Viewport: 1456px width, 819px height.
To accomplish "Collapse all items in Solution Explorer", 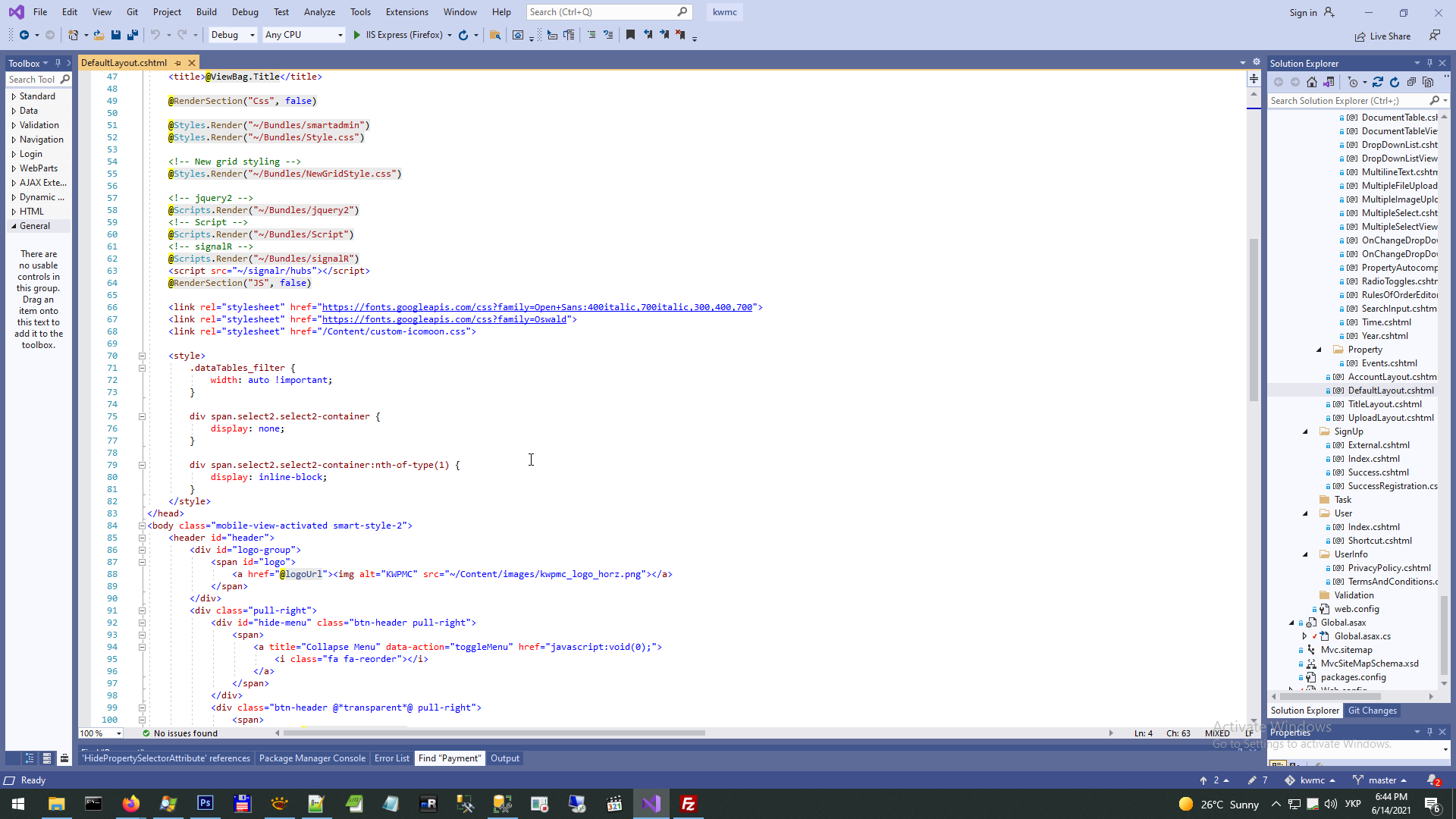I will pyautogui.click(x=1411, y=82).
